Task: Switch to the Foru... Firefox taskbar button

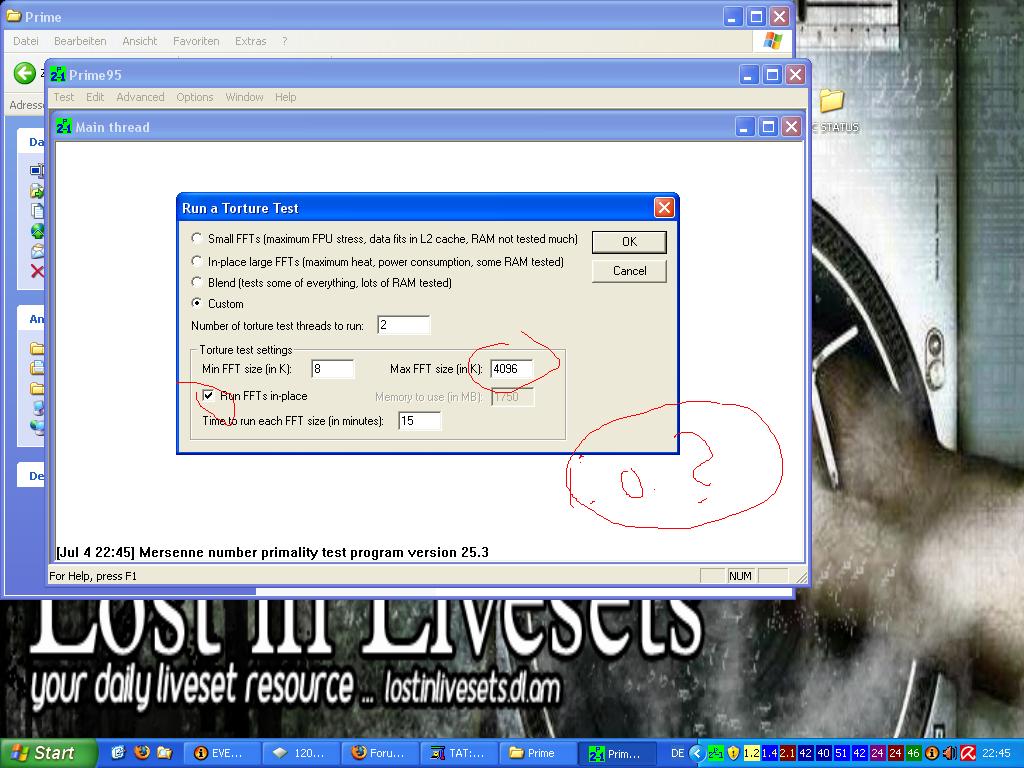Action: (x=379, y=753)
